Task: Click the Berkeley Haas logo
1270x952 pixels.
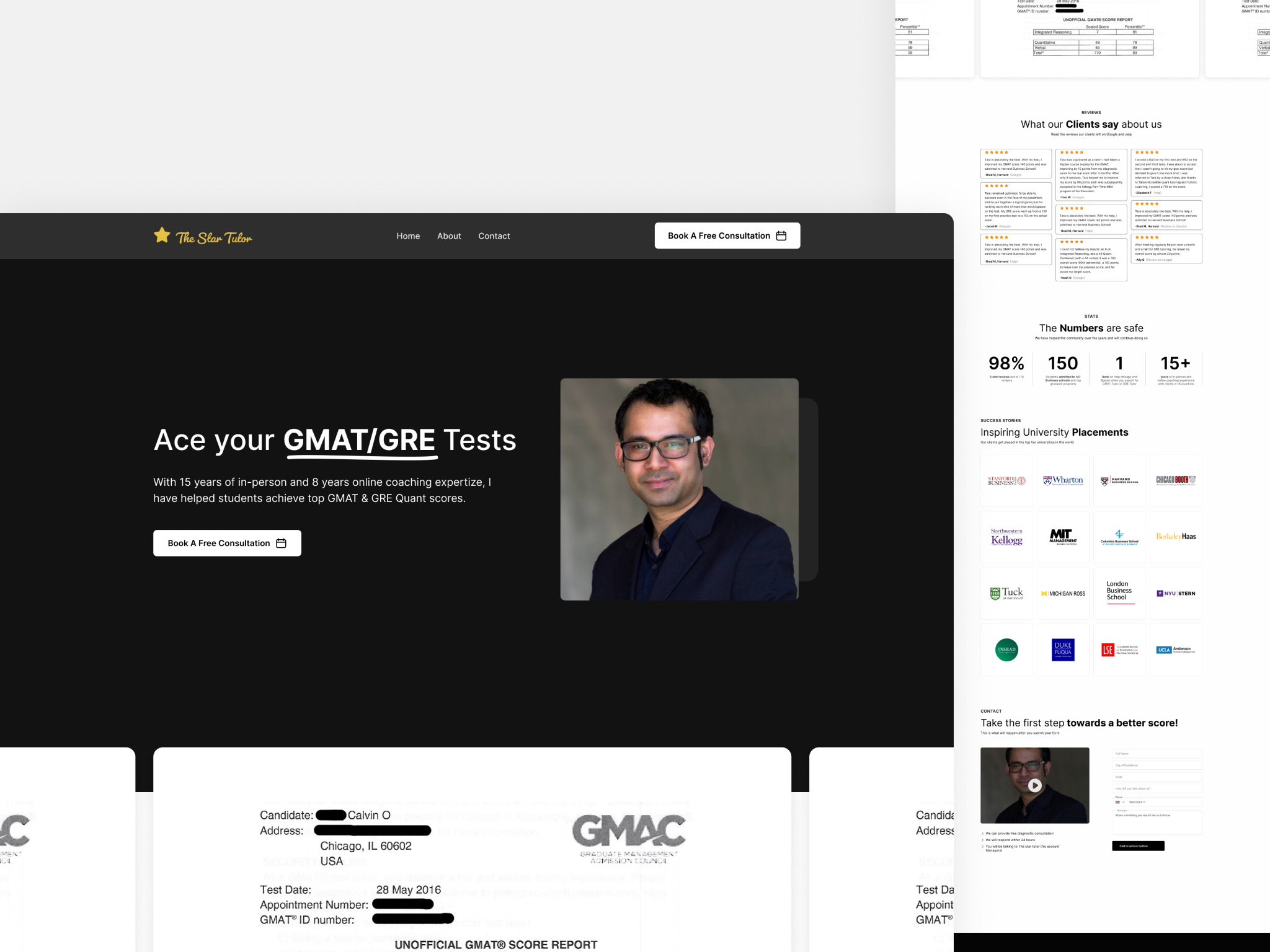Action: point(1176,537)
